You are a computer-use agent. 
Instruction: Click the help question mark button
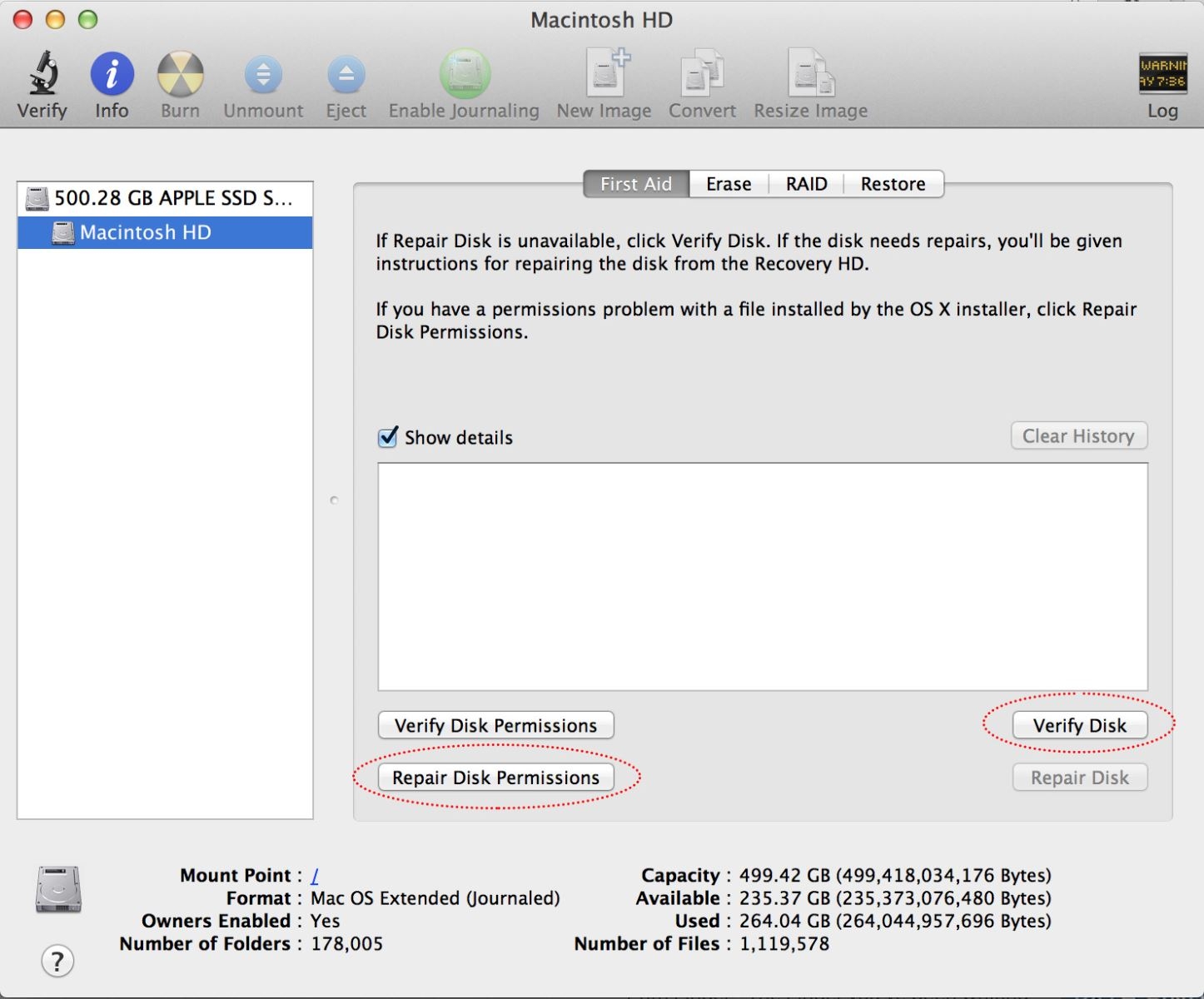[x=56, y=961]
